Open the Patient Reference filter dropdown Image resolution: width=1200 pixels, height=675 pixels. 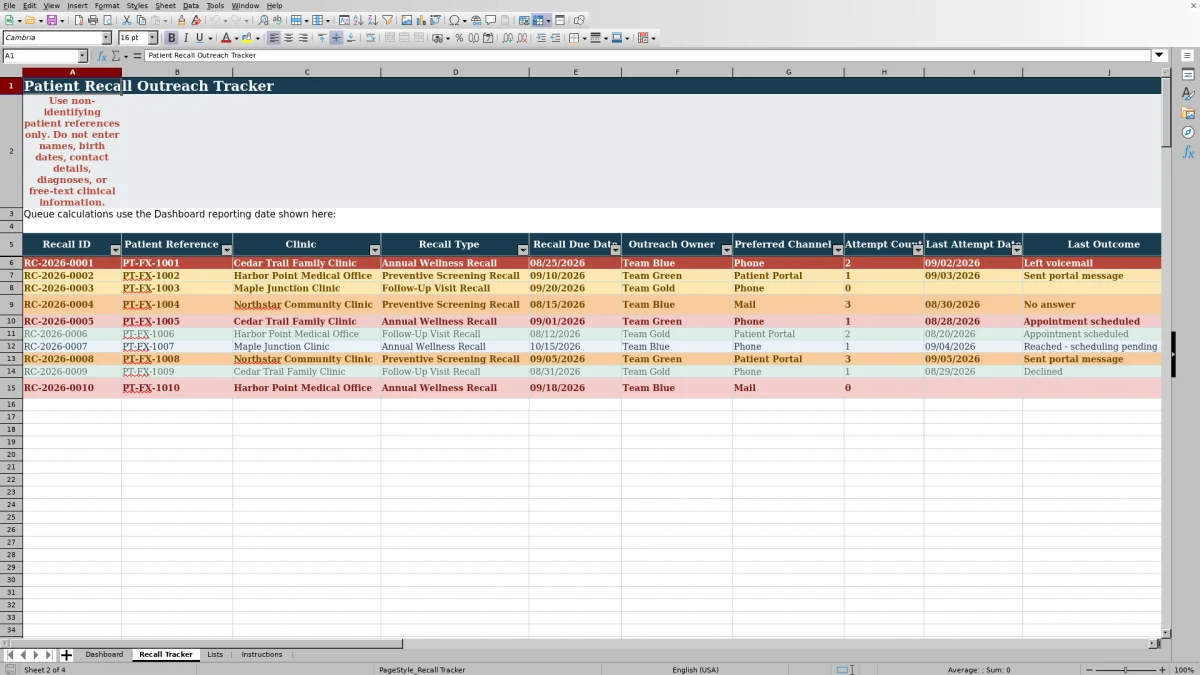pyautogui.click(x=227, y=250)
